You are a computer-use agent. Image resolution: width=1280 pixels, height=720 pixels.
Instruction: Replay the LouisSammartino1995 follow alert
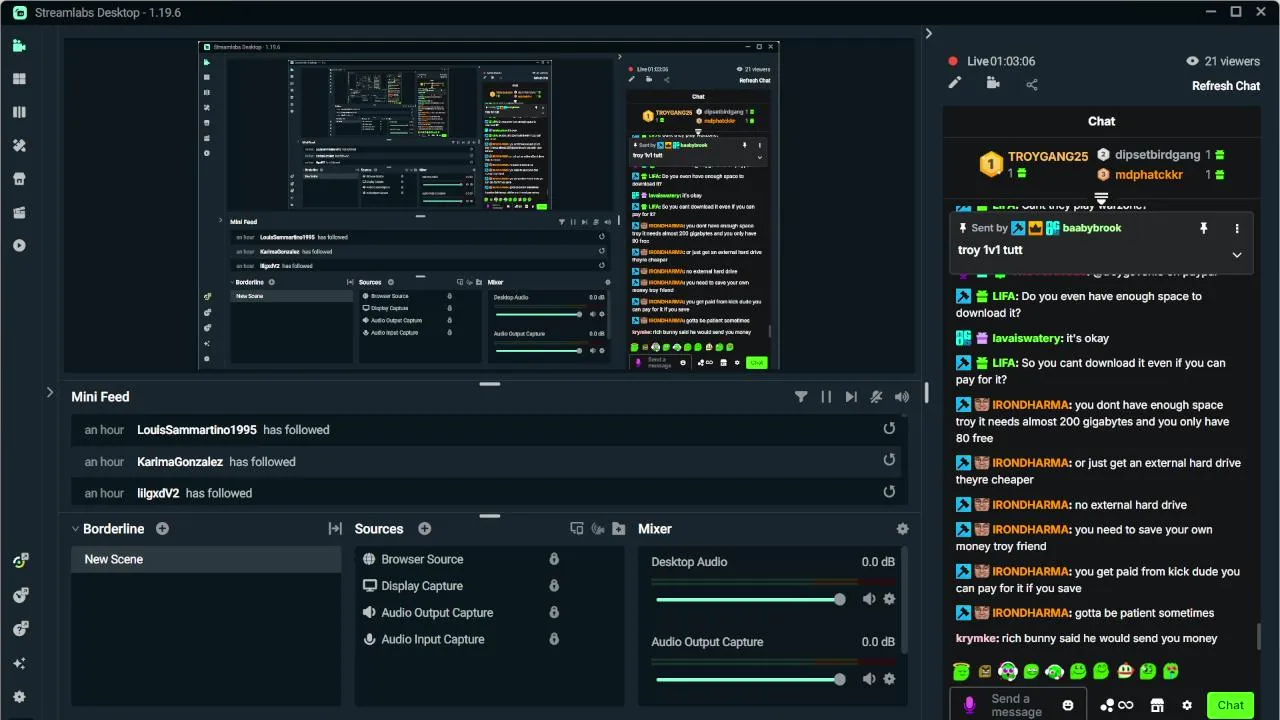(x=889, y=429)
